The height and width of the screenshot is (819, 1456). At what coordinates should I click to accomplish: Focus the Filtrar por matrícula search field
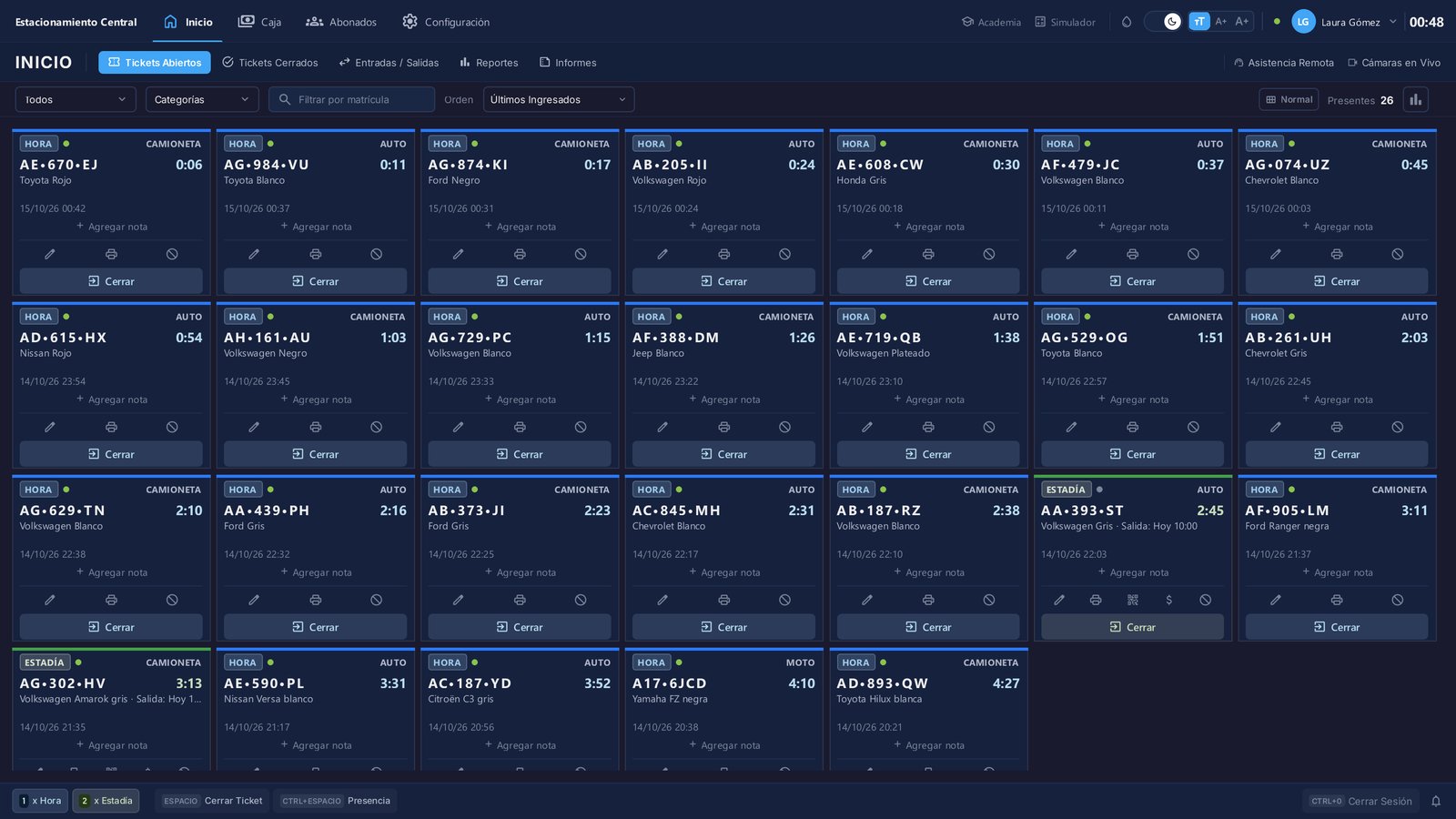351,99
